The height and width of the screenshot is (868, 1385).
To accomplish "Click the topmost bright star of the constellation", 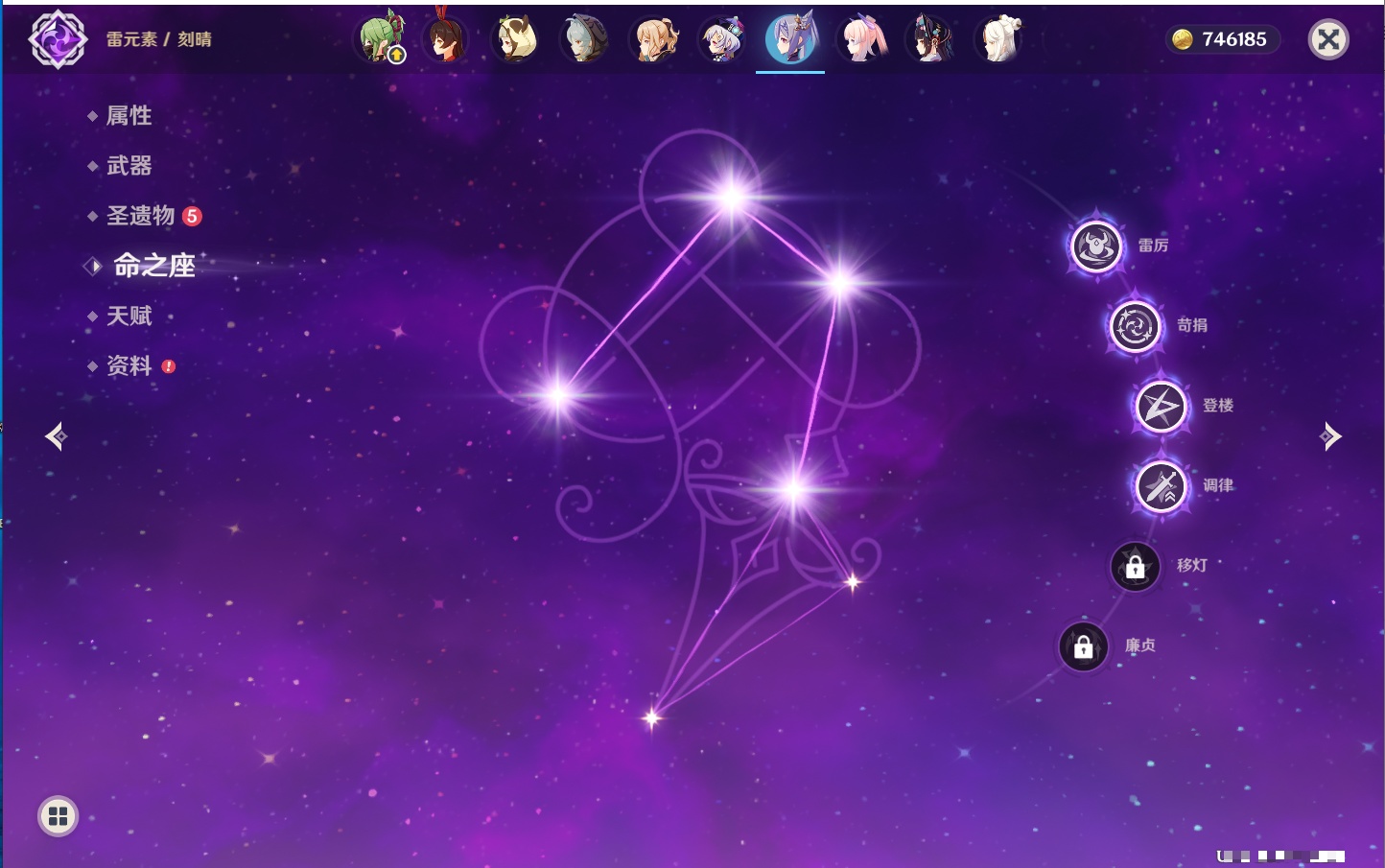I will (732, 198).
